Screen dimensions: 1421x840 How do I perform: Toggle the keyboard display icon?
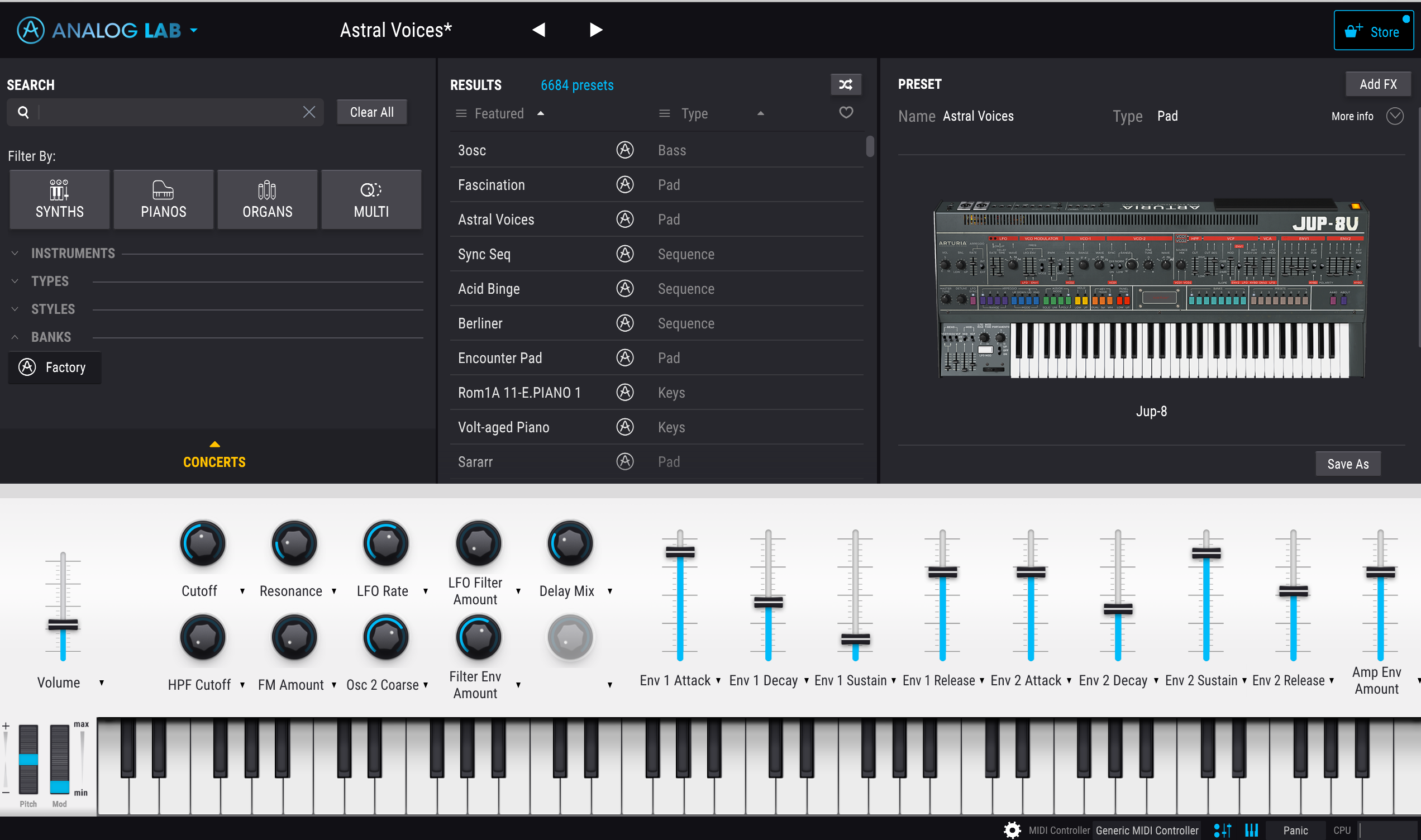coord(1251,831)
